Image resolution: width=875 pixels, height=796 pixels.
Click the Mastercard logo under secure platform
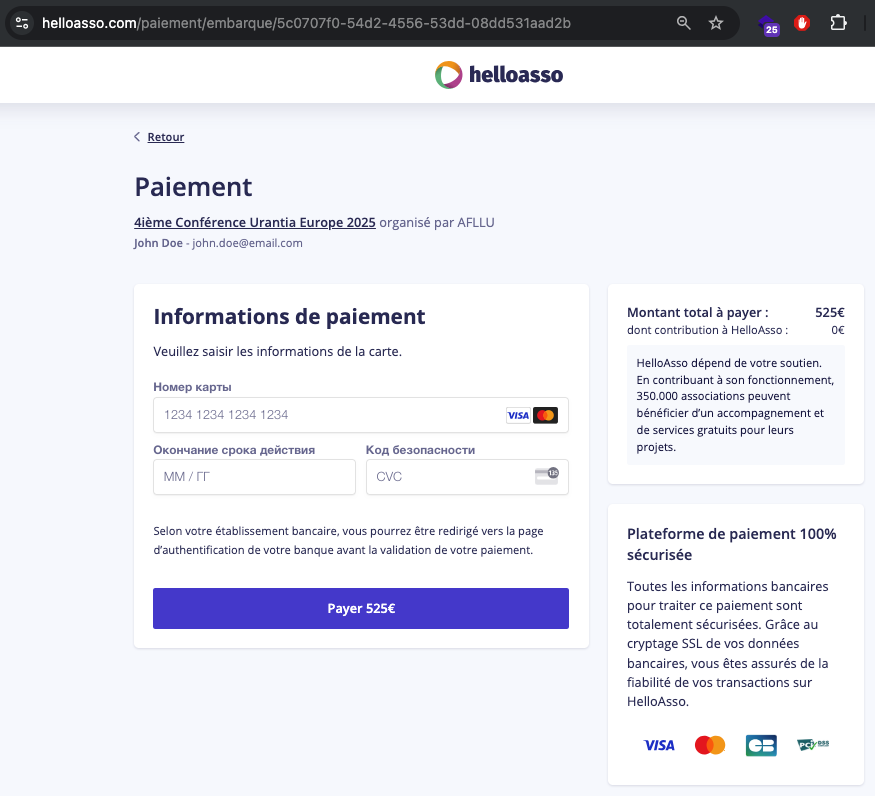[710, 745]
